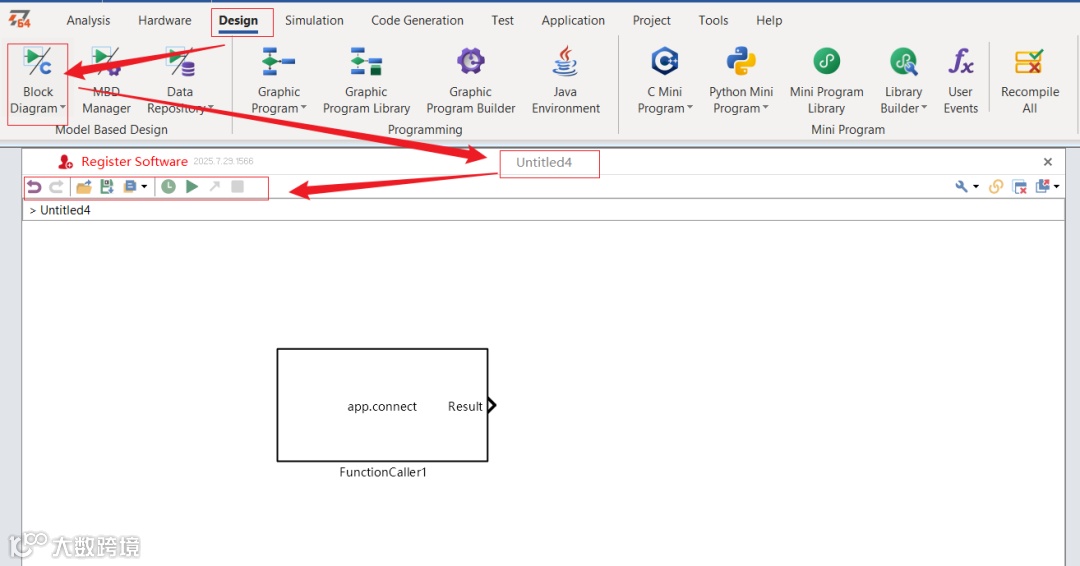Screen dimensions: 1080x566
Task: Click the Register Software link
Action: 134,161
